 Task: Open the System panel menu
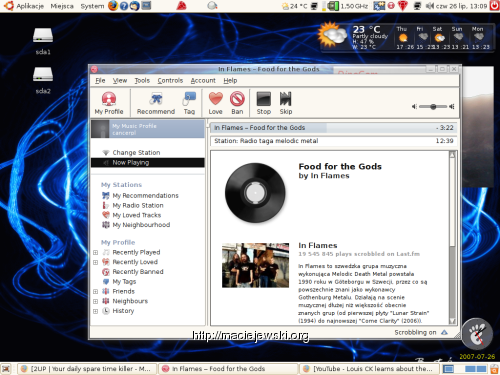[92, 6]
